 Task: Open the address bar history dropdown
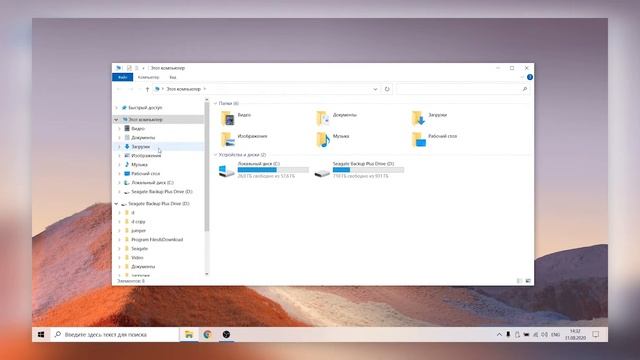click(x=375, y=89)
